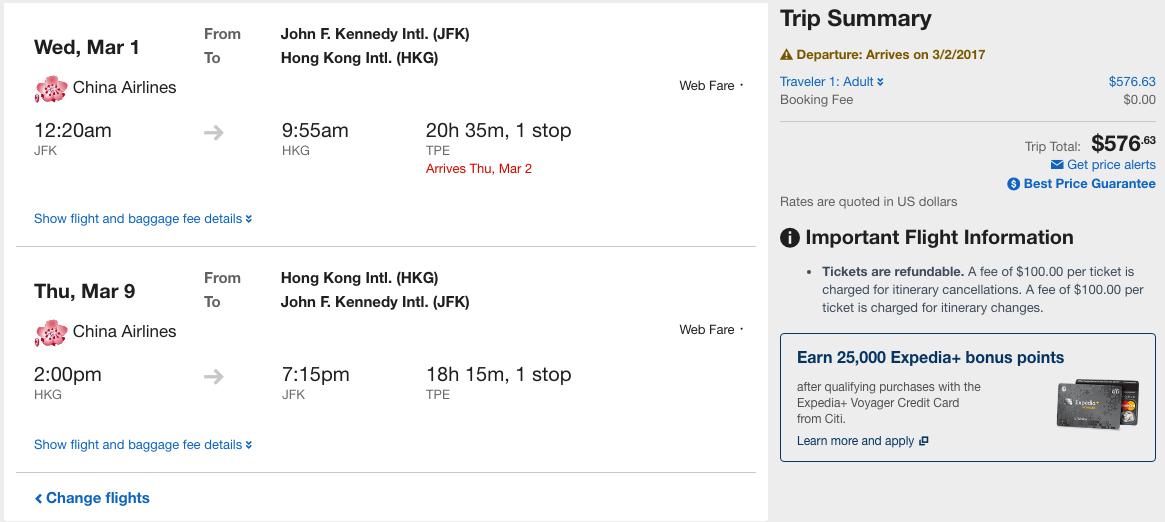Click the Web Fare label on the outbound flight
Viewport: 1165px width, 522px height.
pyautogui.click(x=707, y=86)
